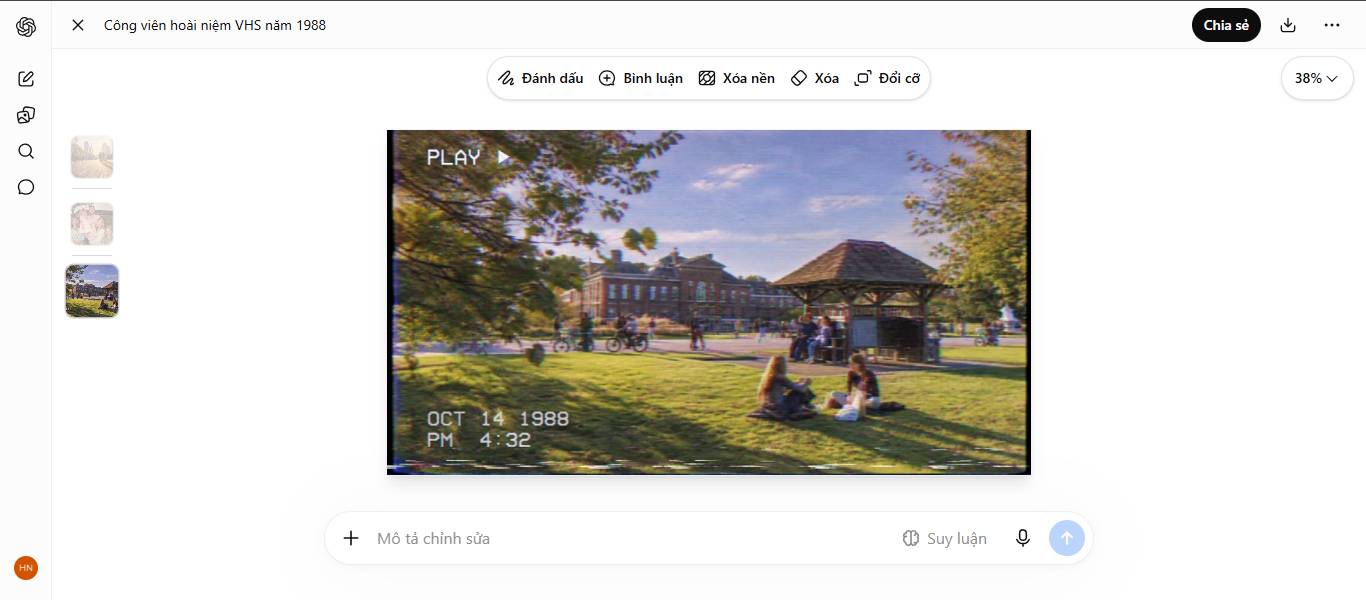This screenshot has width=1366, height=600.
Task: Select the first image version thumbnail
Action: point(92,157)
